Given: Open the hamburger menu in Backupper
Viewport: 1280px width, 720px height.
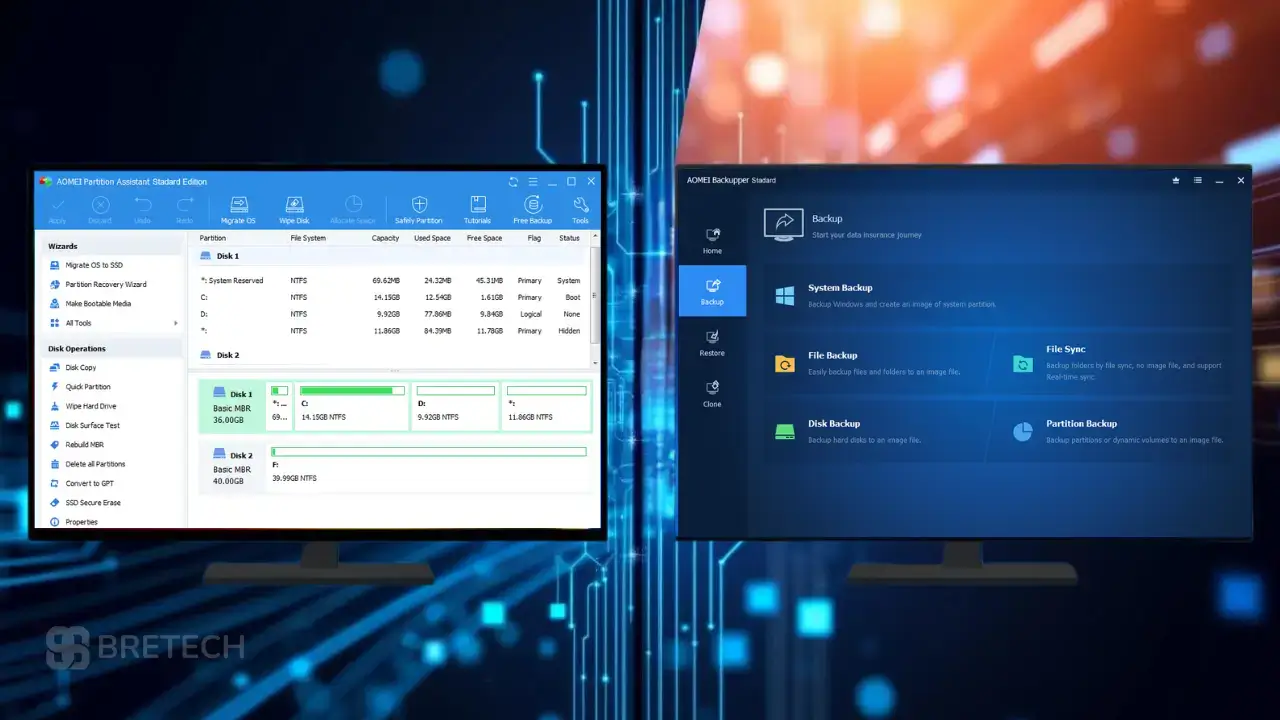Looking at the screenshot, I should coord(1197,180).
